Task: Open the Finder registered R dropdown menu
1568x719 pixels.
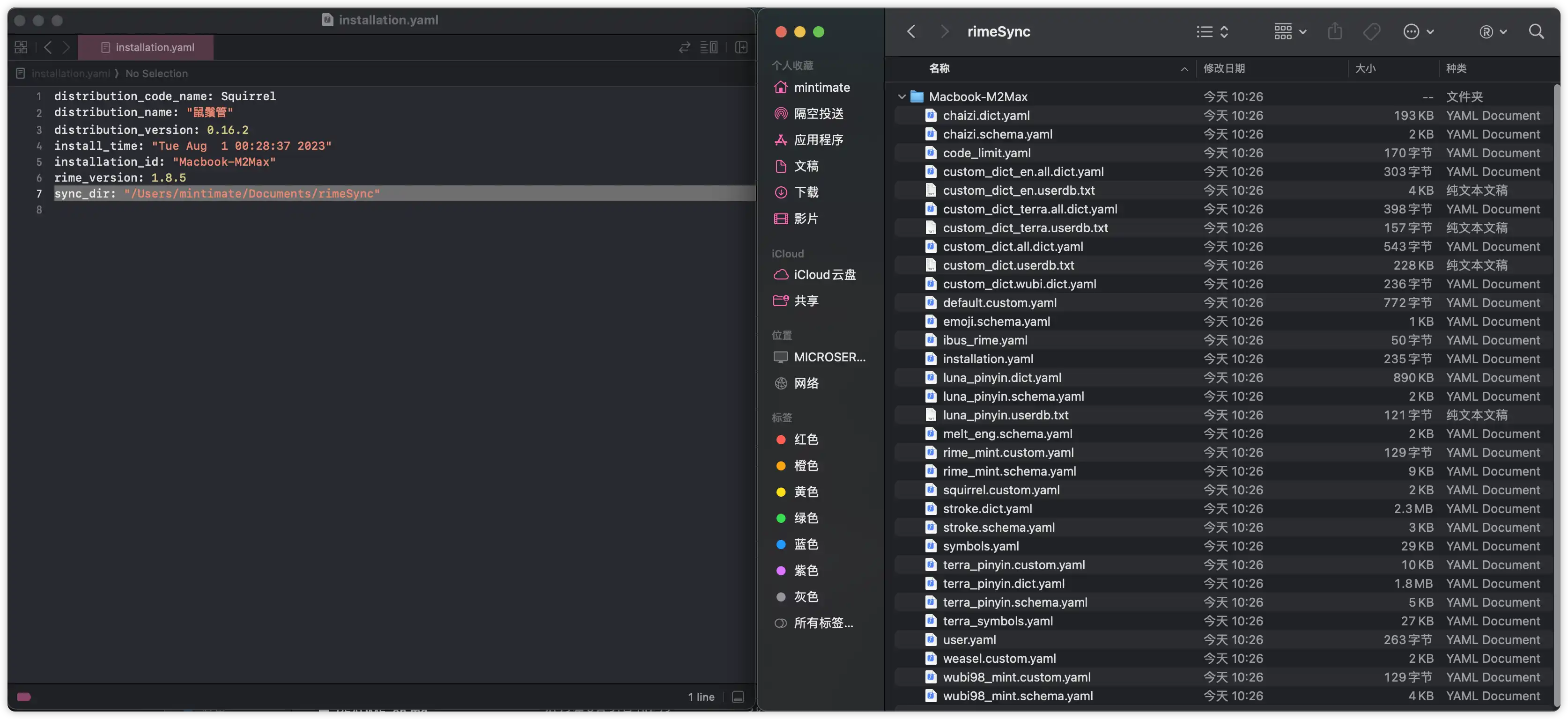Action: [1493, 32]
